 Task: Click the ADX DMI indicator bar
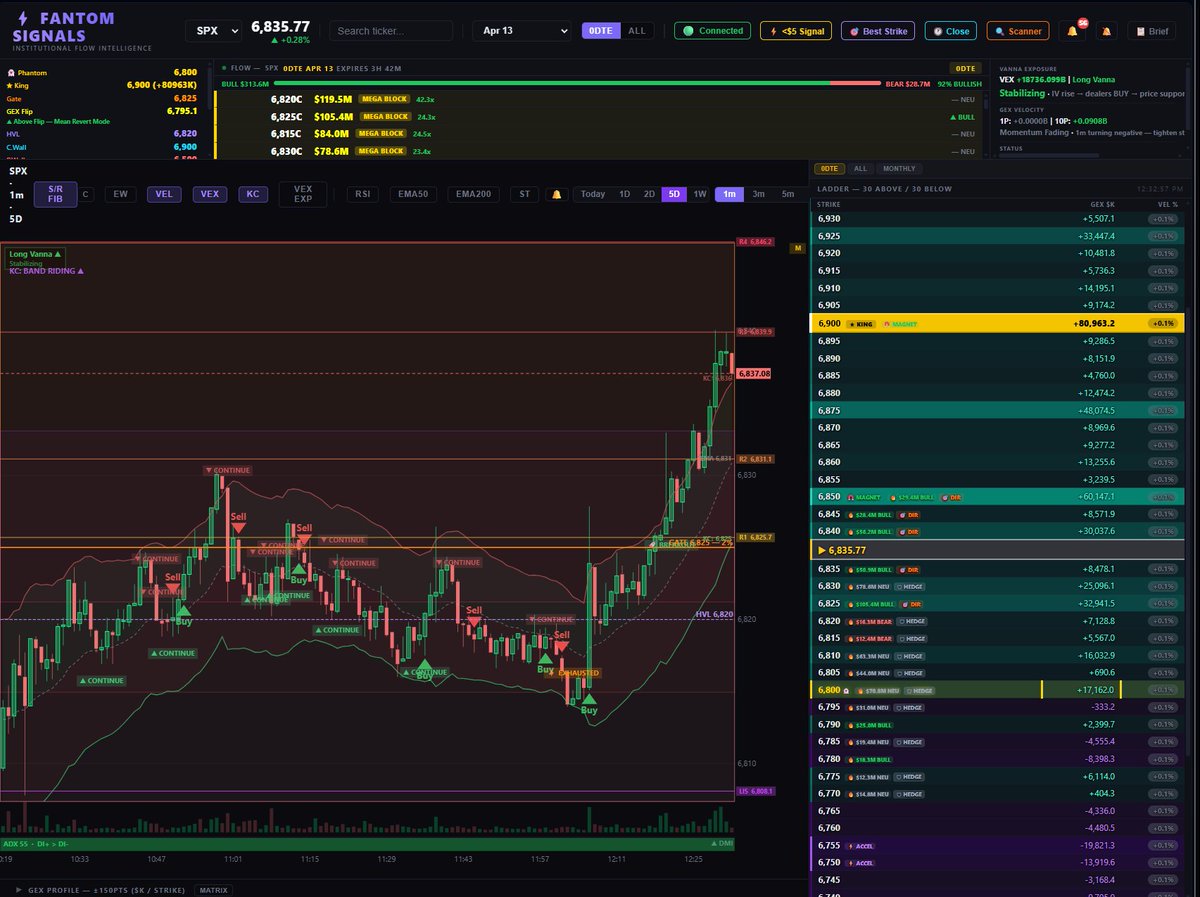pyautogui.click(x=366, y=844)
